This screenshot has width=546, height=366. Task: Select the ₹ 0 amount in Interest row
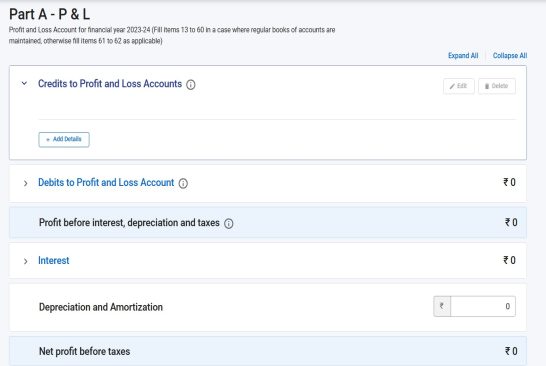click(509, 260)
